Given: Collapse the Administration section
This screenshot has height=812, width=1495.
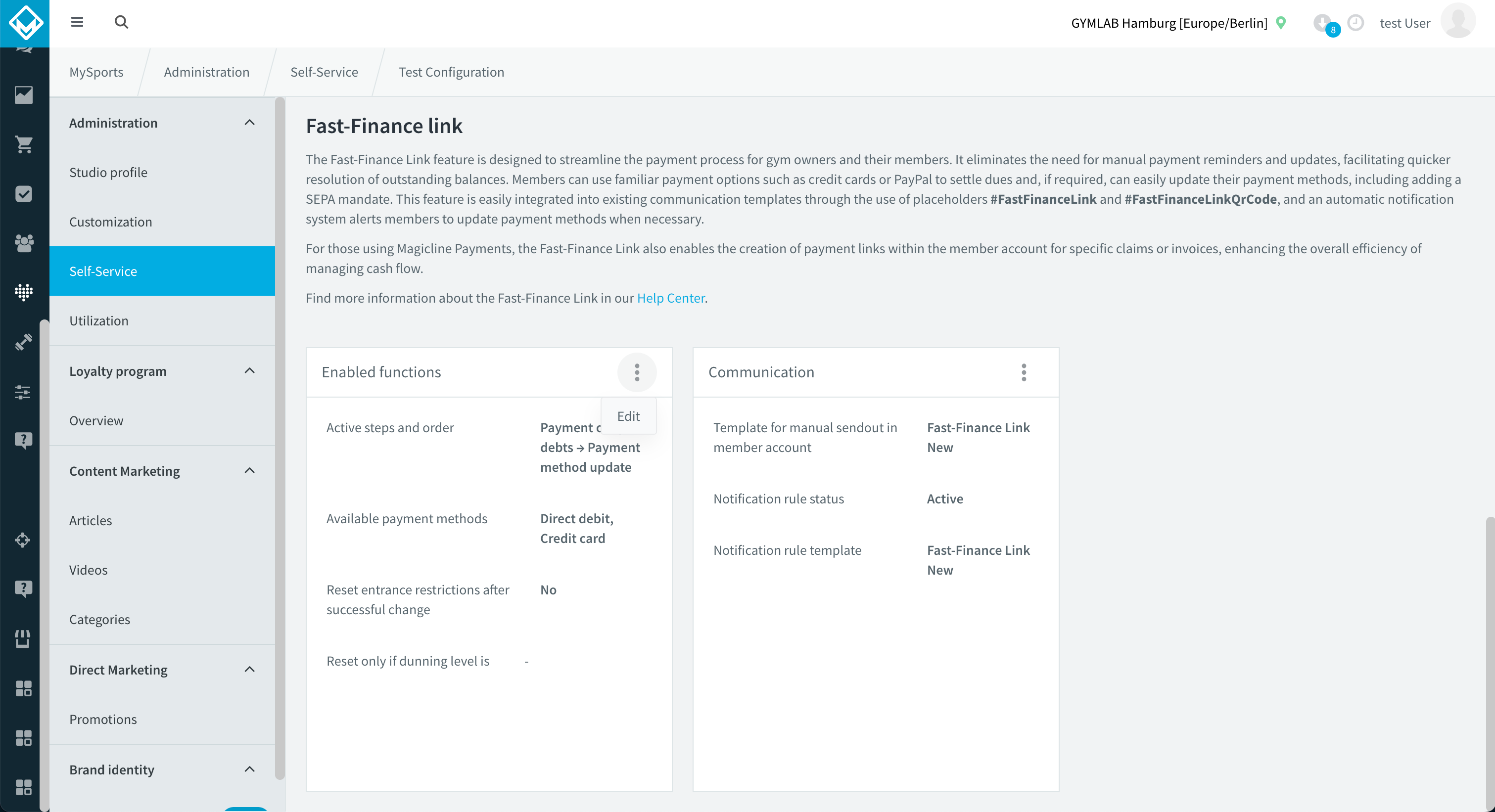Looking at the screenshot, I should click(249, 122).
